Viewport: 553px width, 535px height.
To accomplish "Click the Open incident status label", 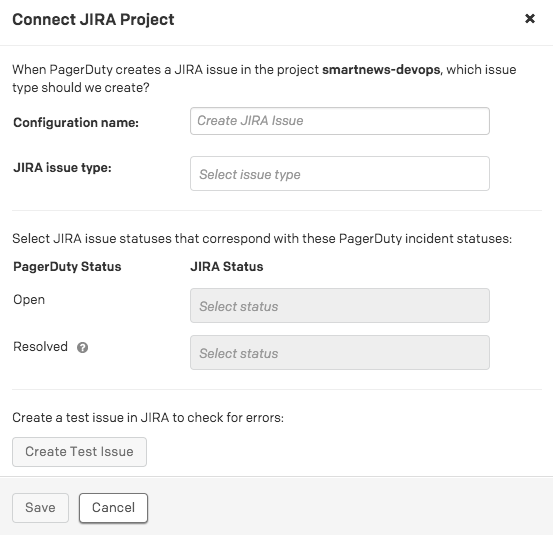I will pos(29,300).
